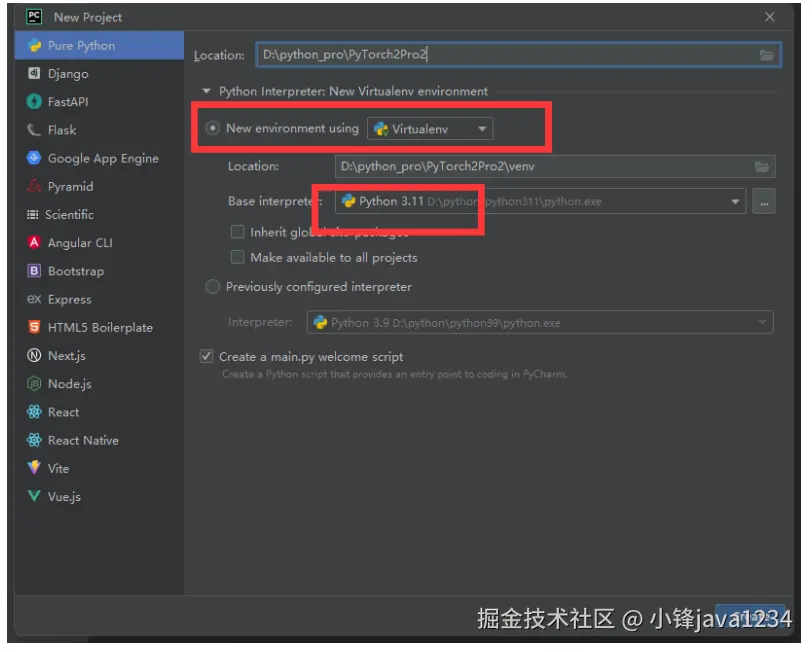The height and width of the screenshot is (652, 812).
Task: Pick the Express project icon
Action: pyautogui.click(x=34, y=299)
